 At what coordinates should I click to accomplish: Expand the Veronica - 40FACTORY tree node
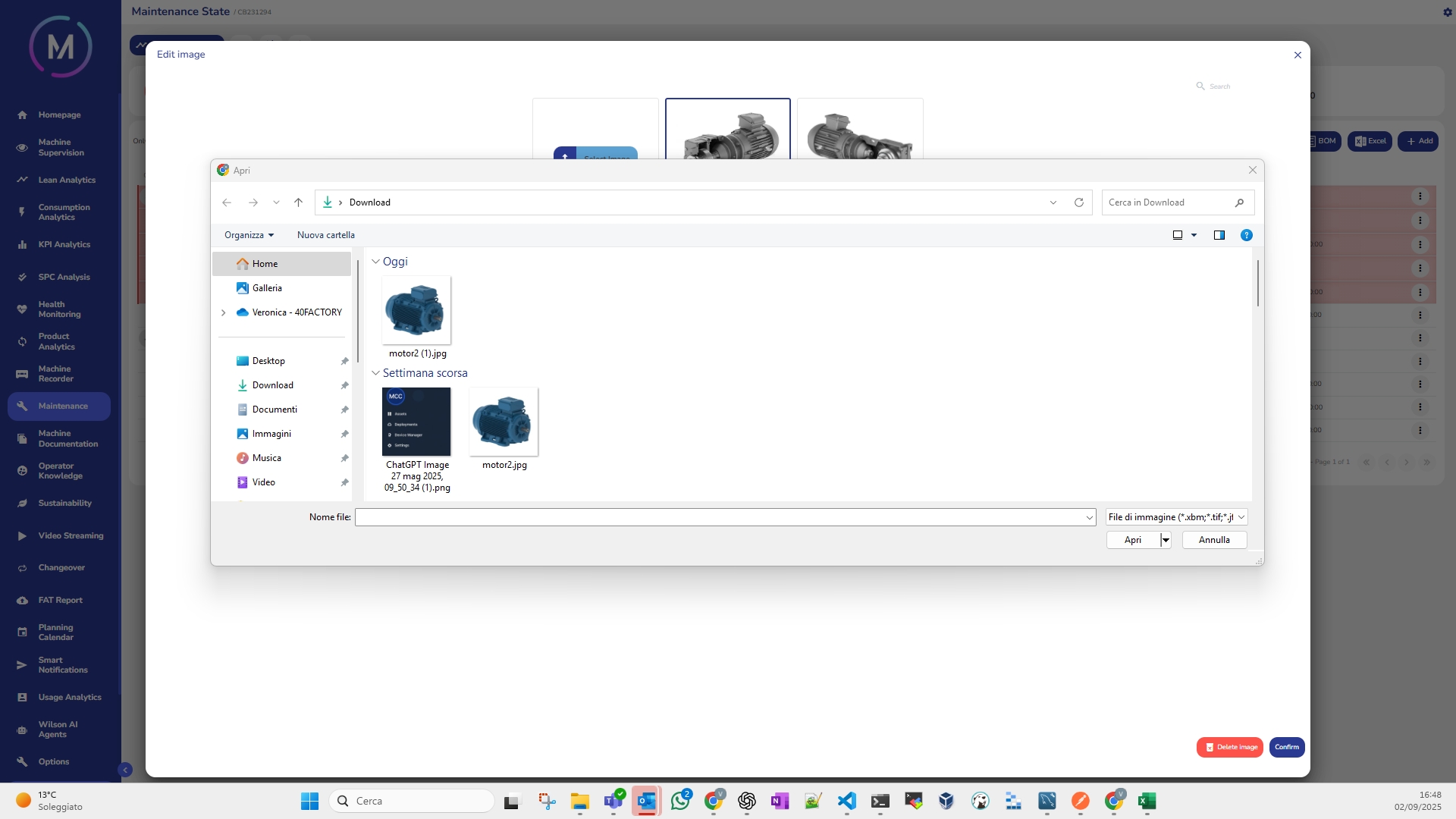tap(223, 312)
